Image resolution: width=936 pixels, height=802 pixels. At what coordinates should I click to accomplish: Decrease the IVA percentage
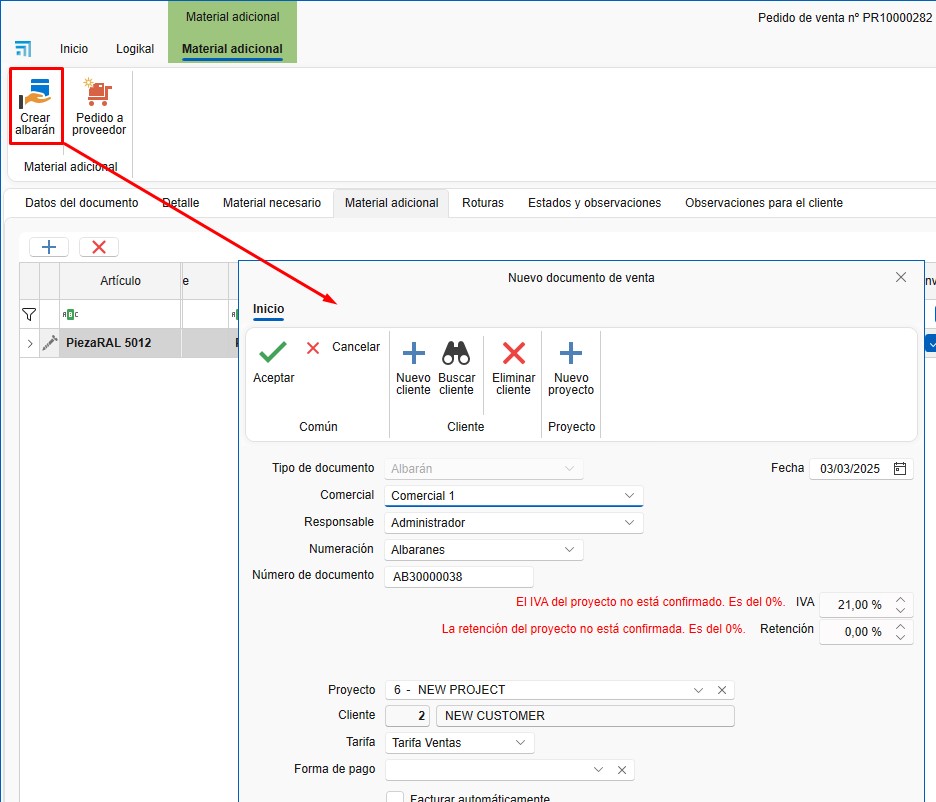pos(901,610)
